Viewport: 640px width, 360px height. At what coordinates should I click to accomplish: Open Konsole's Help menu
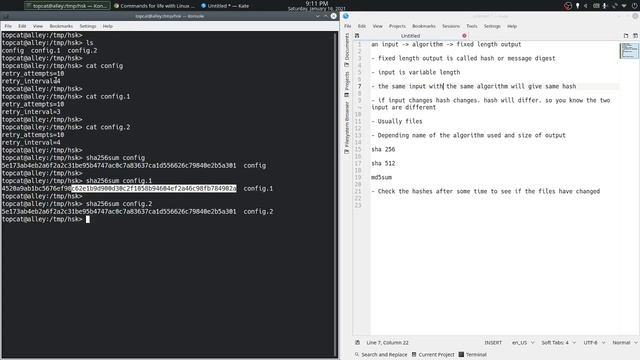coord(107,26)
